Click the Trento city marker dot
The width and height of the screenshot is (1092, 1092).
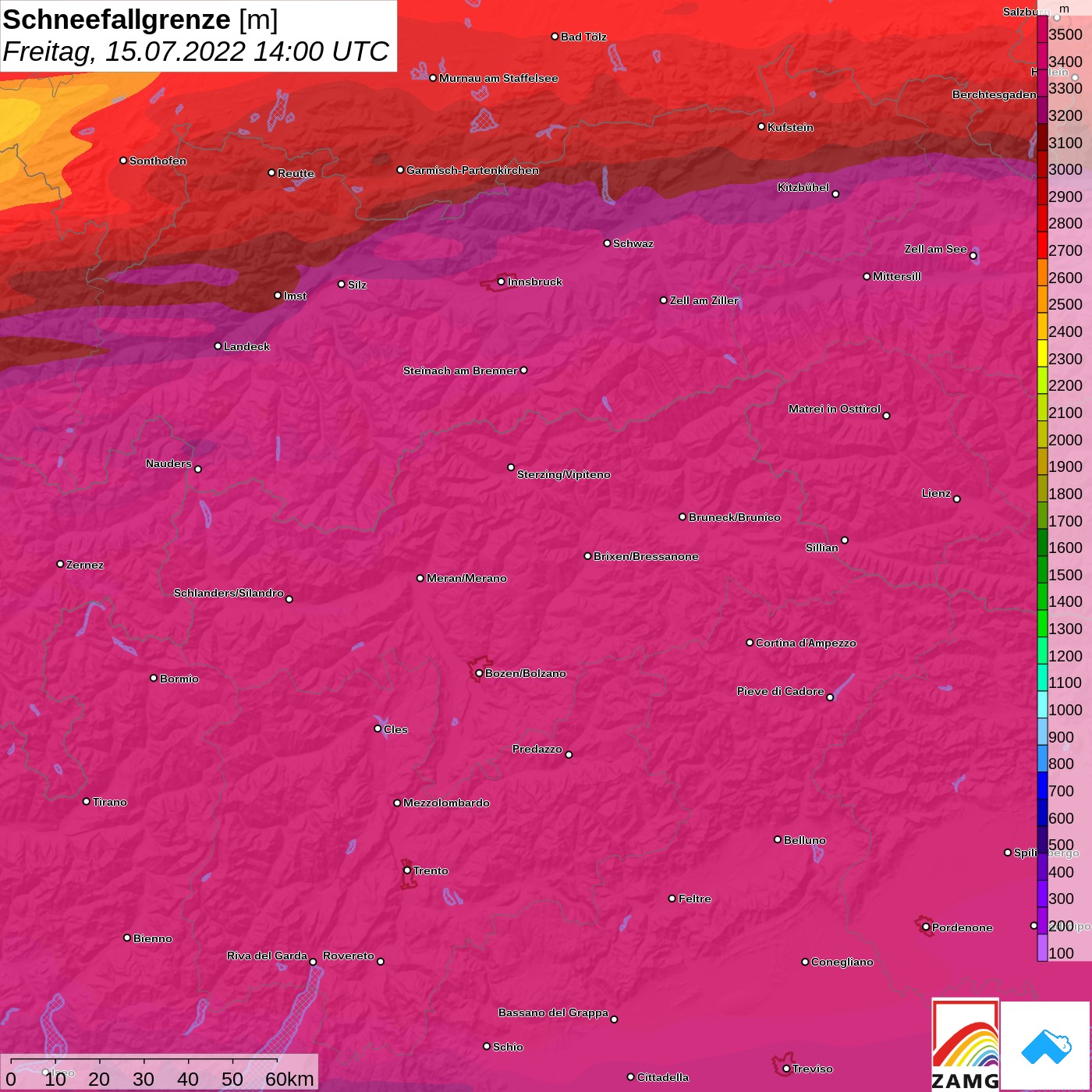click(407, 870)
